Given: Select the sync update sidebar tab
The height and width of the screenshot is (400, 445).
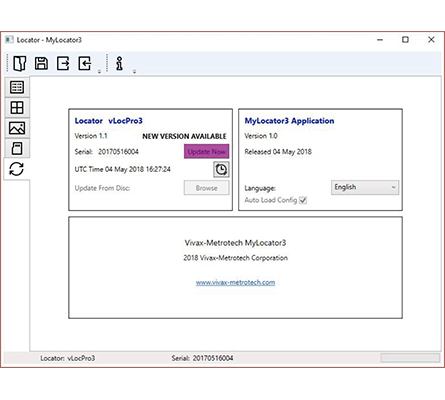Looking at the screenshot, I should [17, 169].
